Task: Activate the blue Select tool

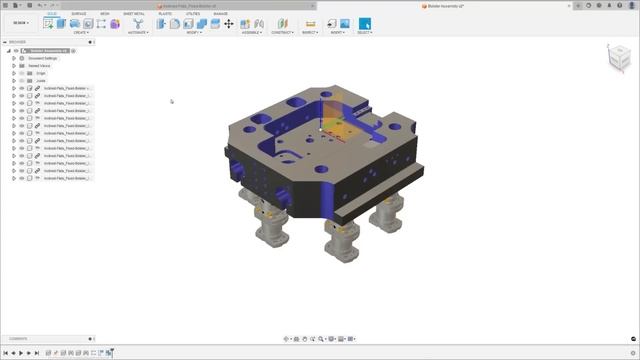Action: pyautogui.click(x=365, y=24)
